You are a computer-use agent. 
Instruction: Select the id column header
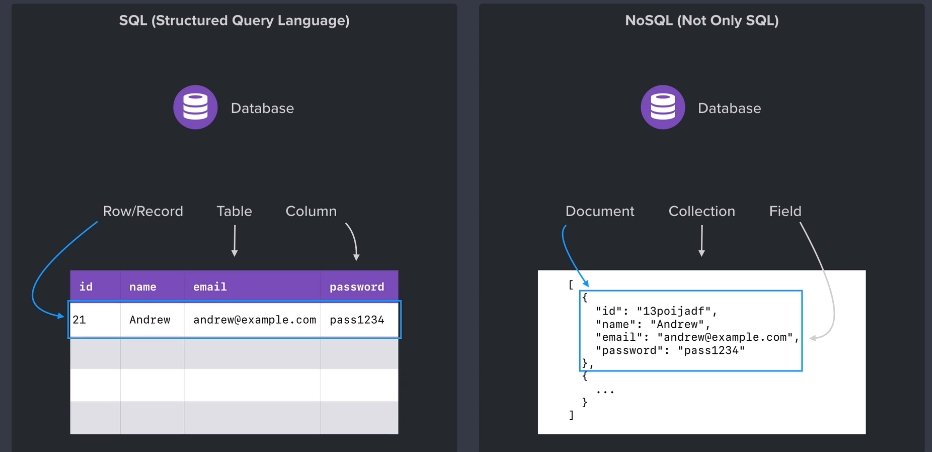click(x=86, y=287)
